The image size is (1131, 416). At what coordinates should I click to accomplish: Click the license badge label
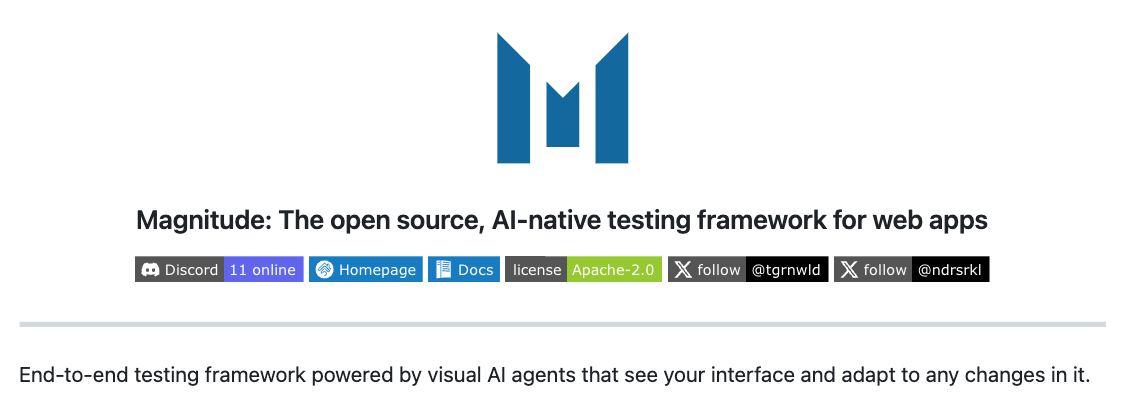(536, 270)
